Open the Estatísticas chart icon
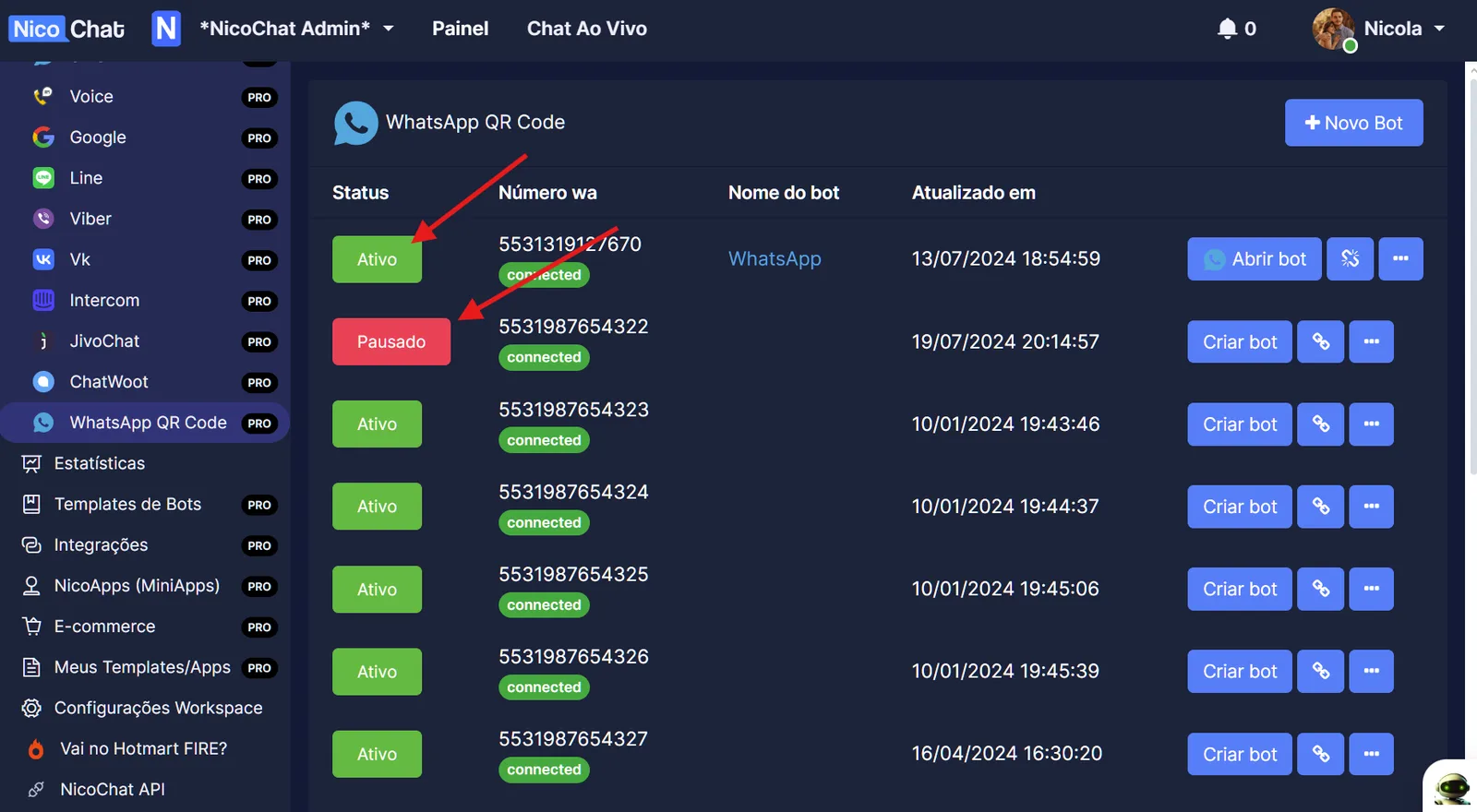The width and height of the screenshot is (1477, 812). 31,463
